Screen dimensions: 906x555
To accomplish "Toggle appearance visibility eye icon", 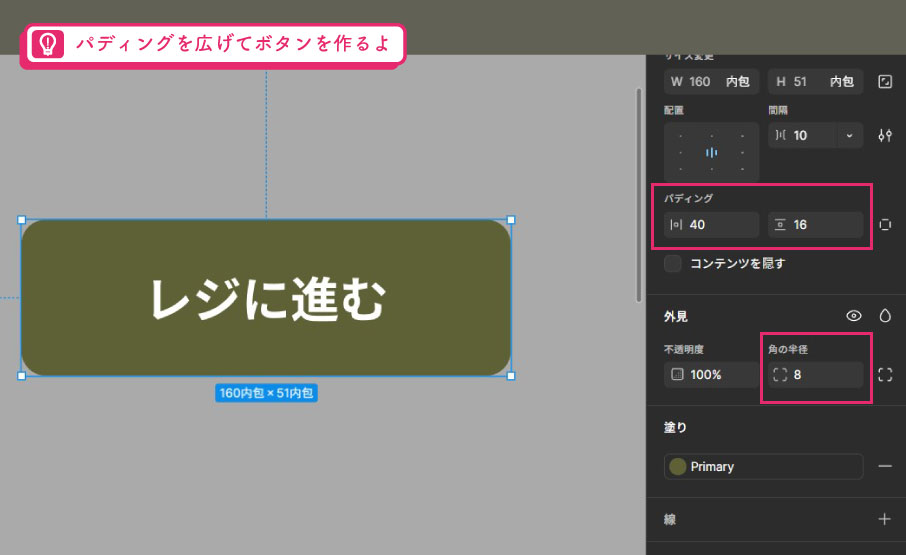I will (x=853, y=316).
